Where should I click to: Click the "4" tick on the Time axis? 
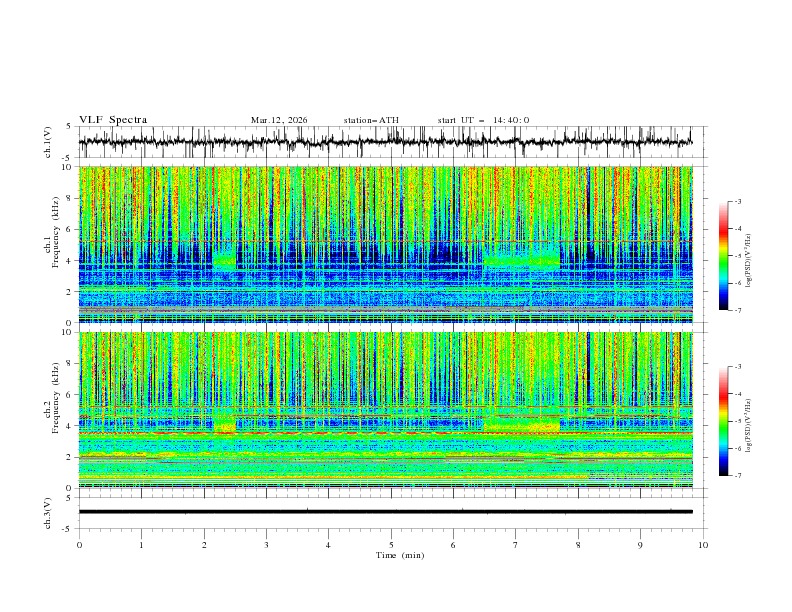click(329, 545)
